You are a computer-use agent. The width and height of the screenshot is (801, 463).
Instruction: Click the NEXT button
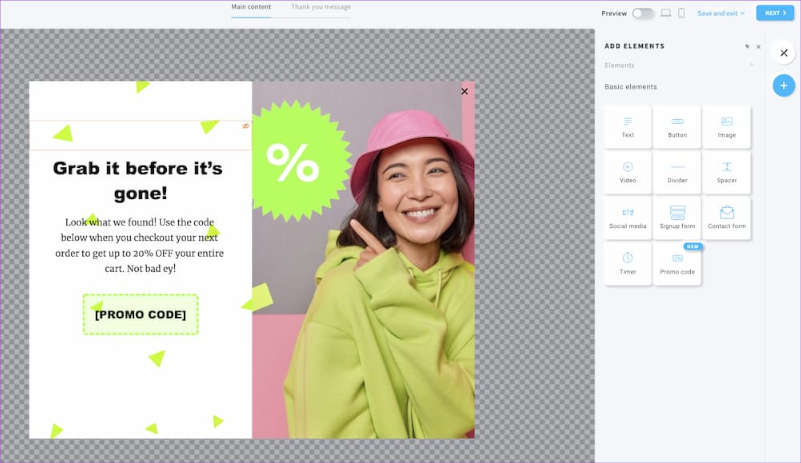click(x=775, y=13)
